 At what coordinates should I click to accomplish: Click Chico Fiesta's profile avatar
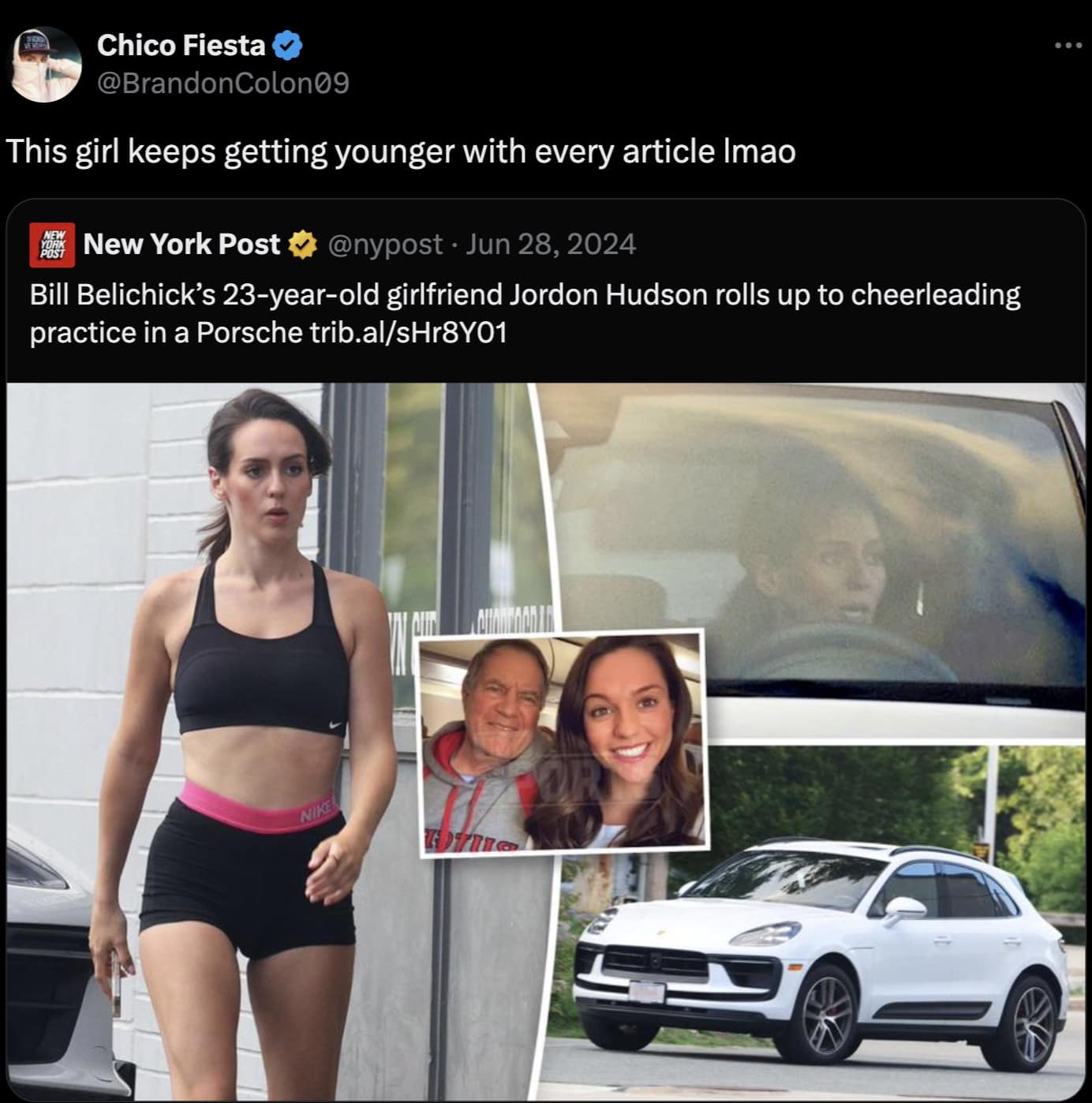tap(45, 65)
